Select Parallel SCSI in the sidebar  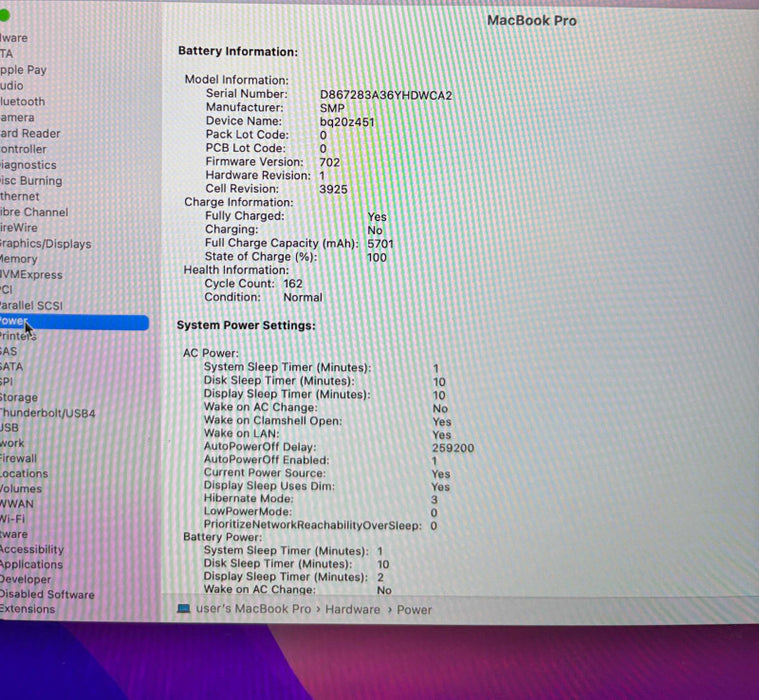pyautogui.click(x=31, y=305)
